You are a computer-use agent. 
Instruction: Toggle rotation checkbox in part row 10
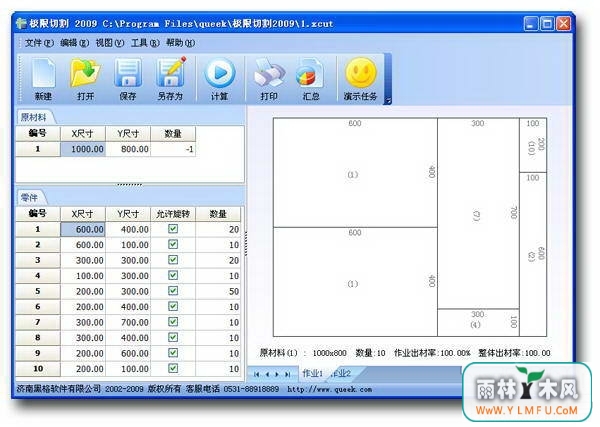[x=173, y=368]
